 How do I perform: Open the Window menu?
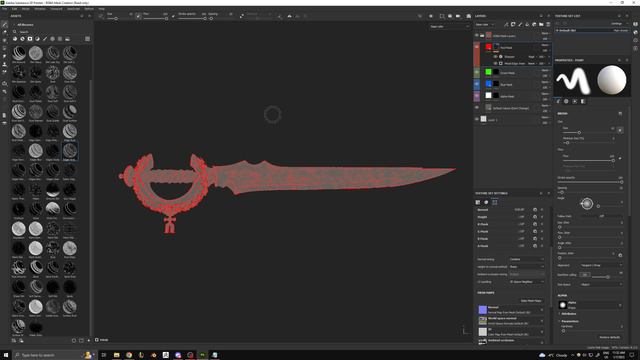[40, 9]
